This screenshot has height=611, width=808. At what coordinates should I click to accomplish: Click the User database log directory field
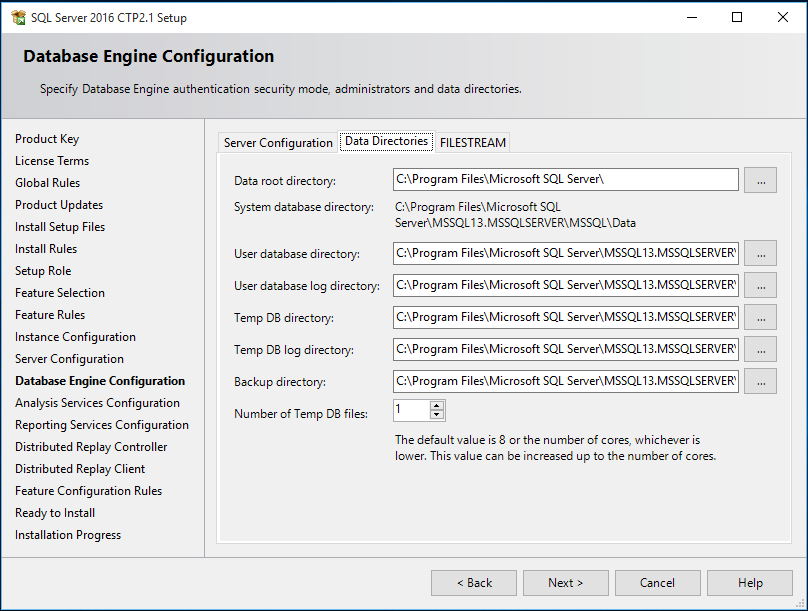pos(565,285)
